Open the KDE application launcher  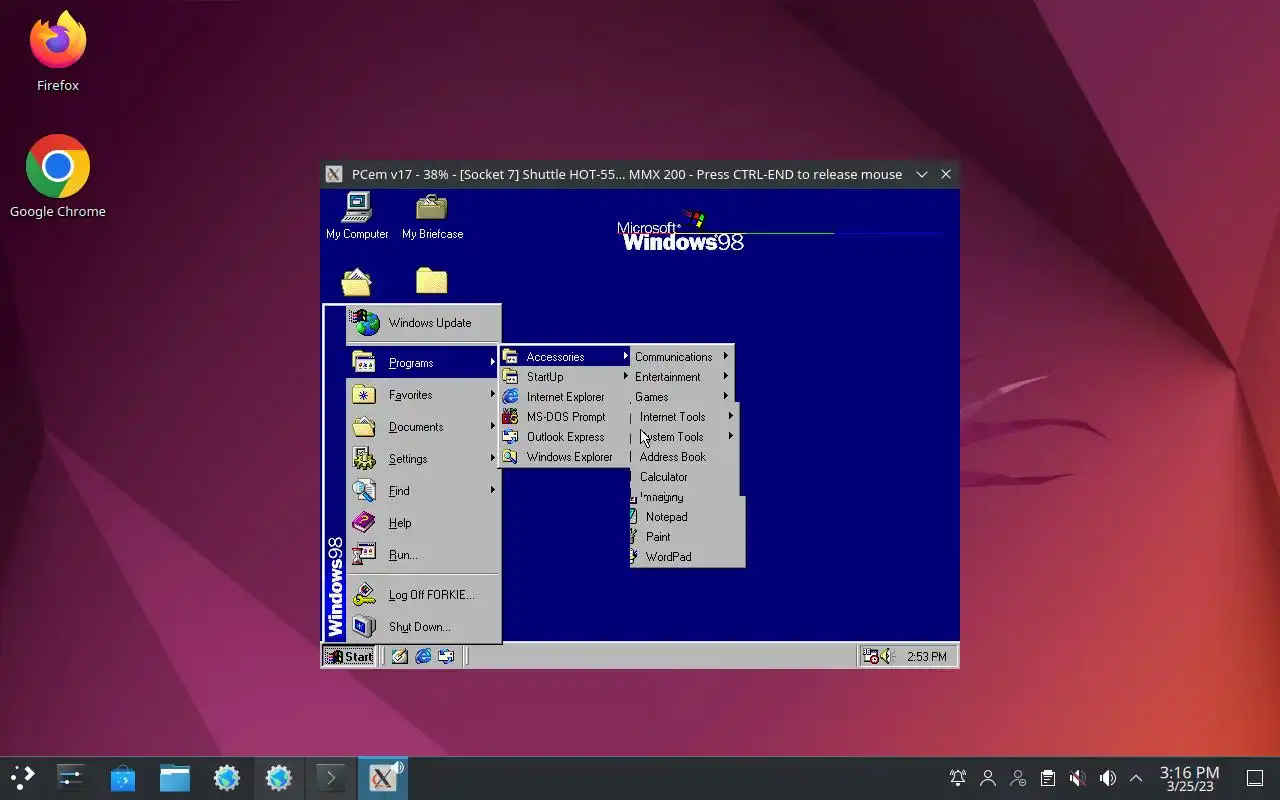click(x=22, y=778)
